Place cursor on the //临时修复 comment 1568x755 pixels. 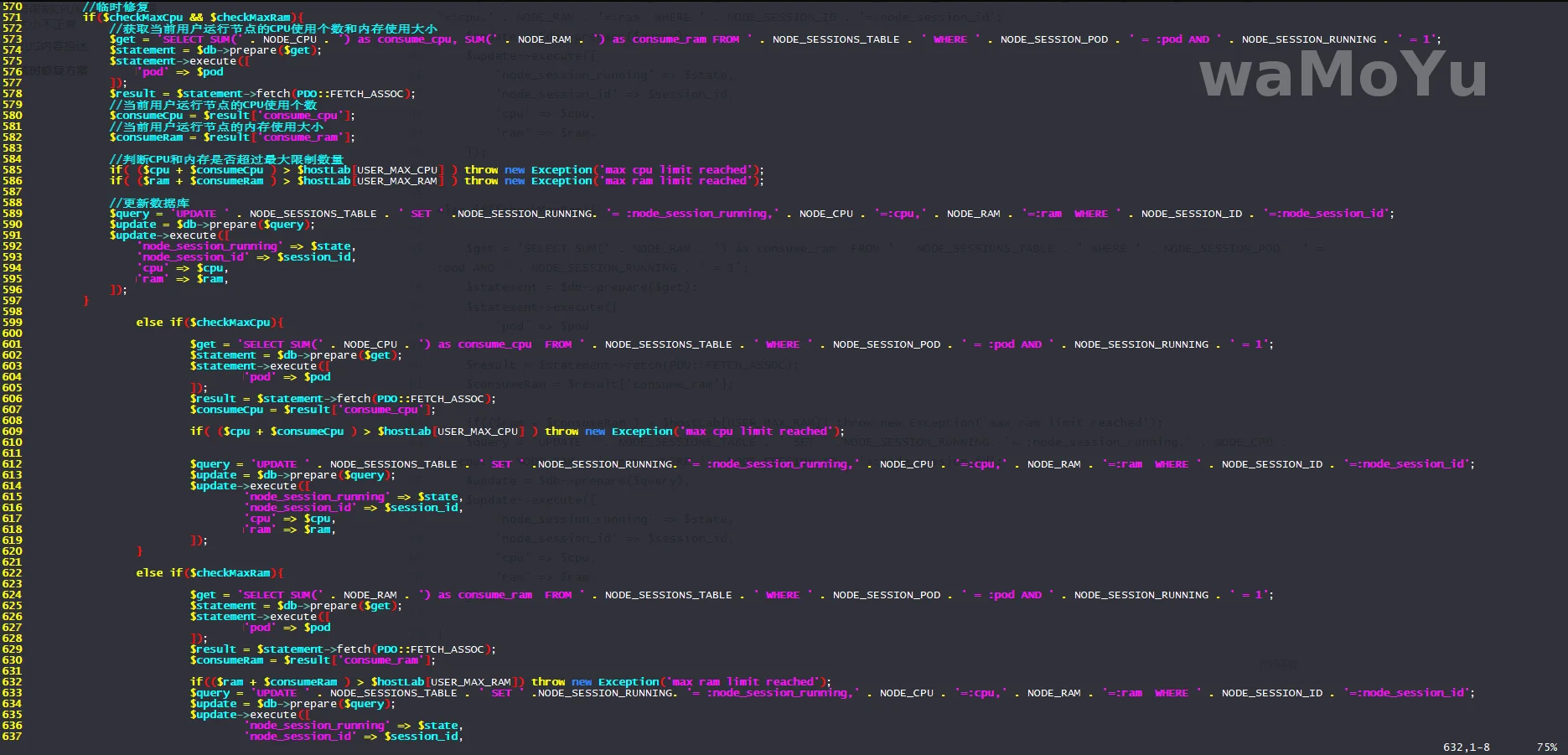116,7
